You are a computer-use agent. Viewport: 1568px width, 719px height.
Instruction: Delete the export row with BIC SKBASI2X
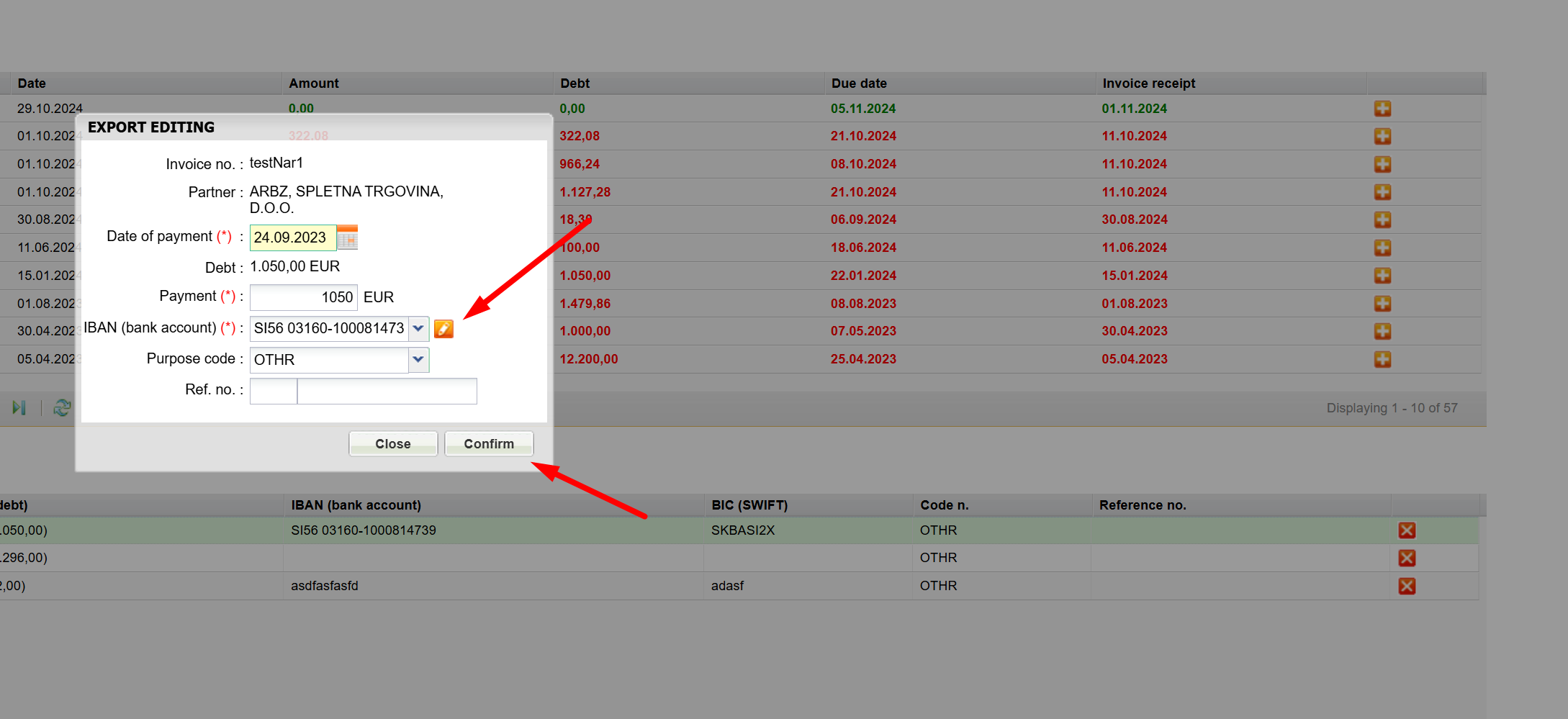click(x=1407, y=530)
